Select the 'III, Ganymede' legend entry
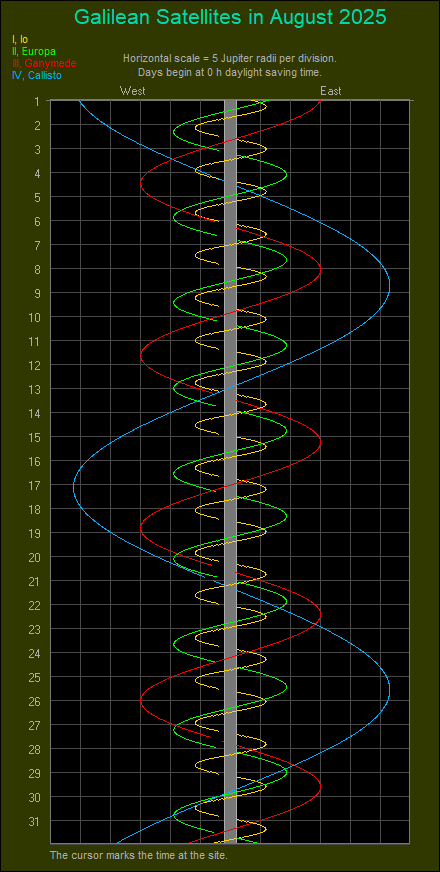The width and height of the screenshot is (440, 872). 43,63
